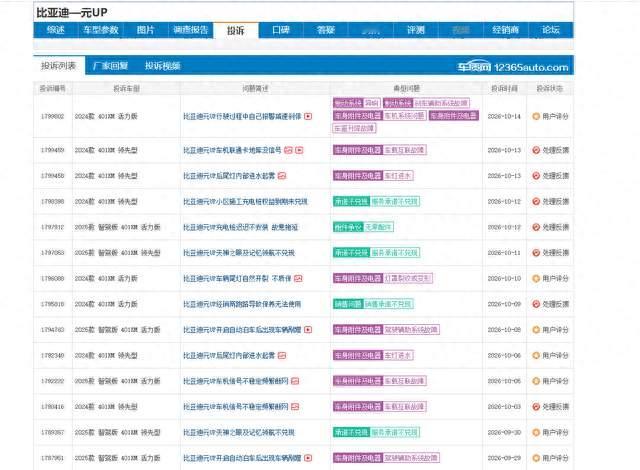This screenshot has width=640, height=470.
Task: Click the 投诉时间 column header
Action: tap(504, 89)
